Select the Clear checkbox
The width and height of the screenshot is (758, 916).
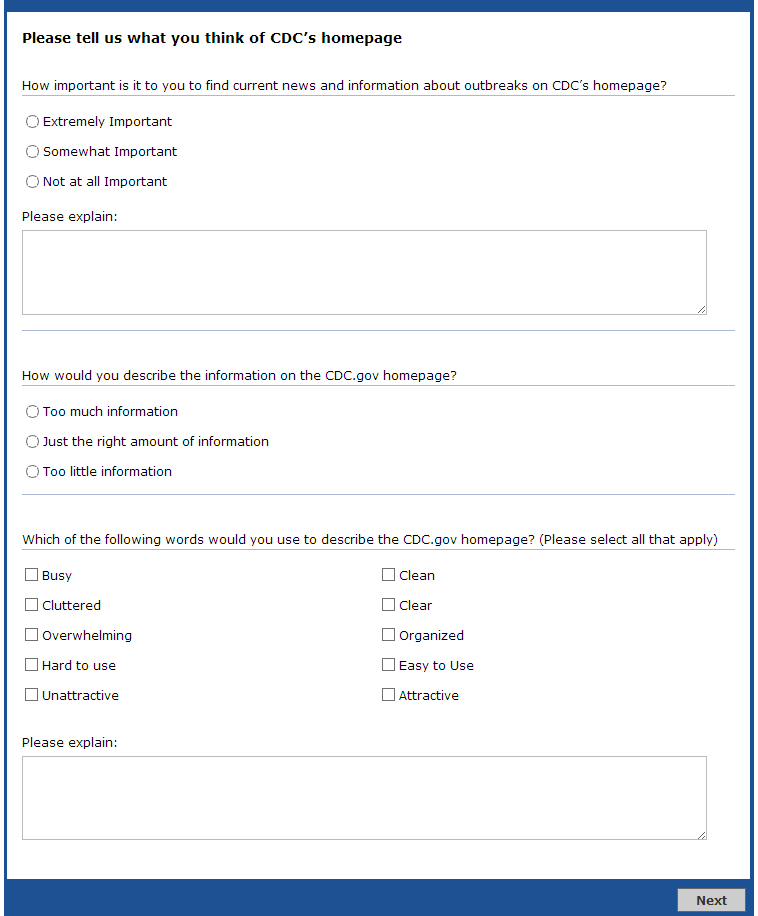[x=389, y=605]
